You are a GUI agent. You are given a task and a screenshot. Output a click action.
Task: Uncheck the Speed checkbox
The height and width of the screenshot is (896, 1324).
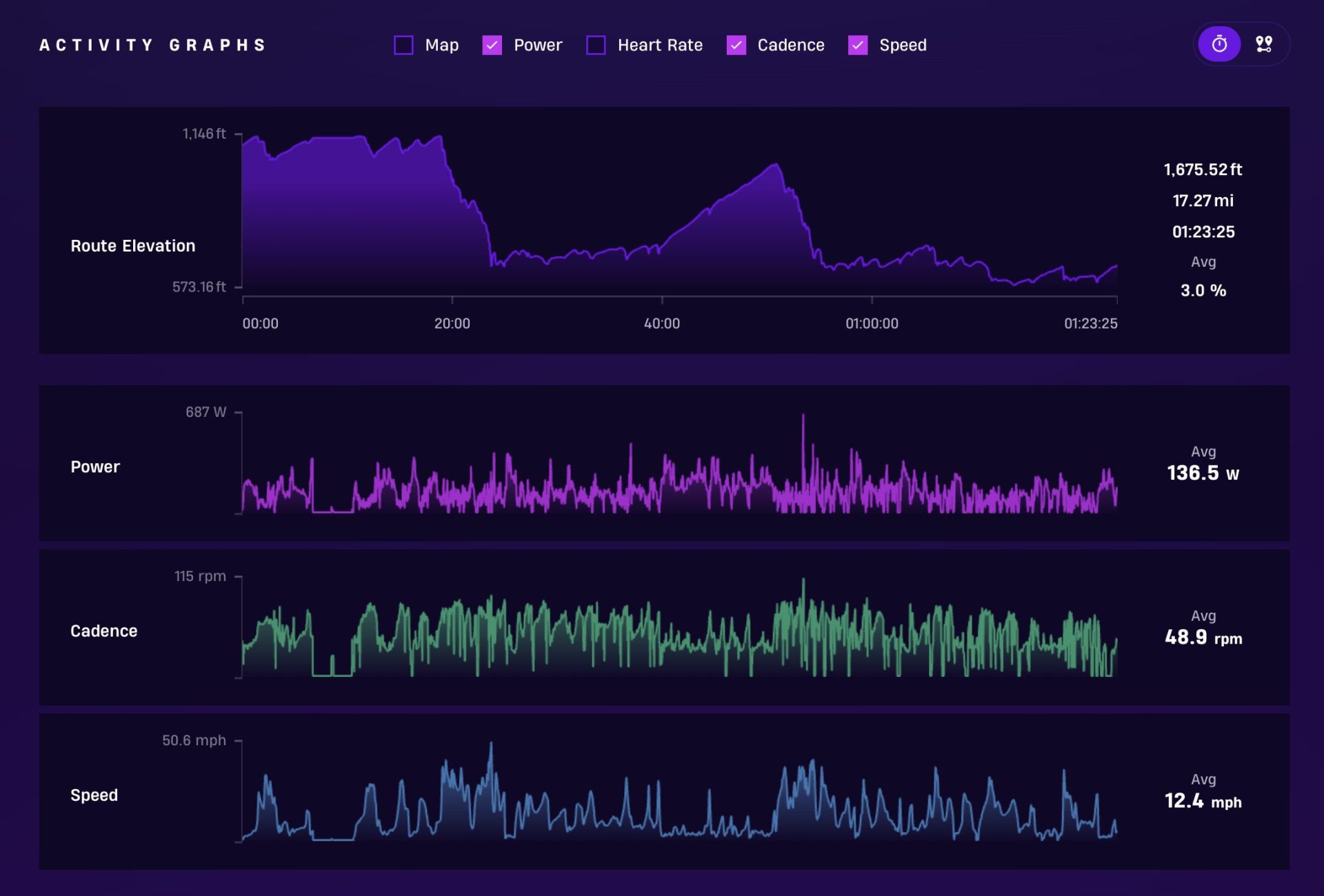click(x=858, y=45)
